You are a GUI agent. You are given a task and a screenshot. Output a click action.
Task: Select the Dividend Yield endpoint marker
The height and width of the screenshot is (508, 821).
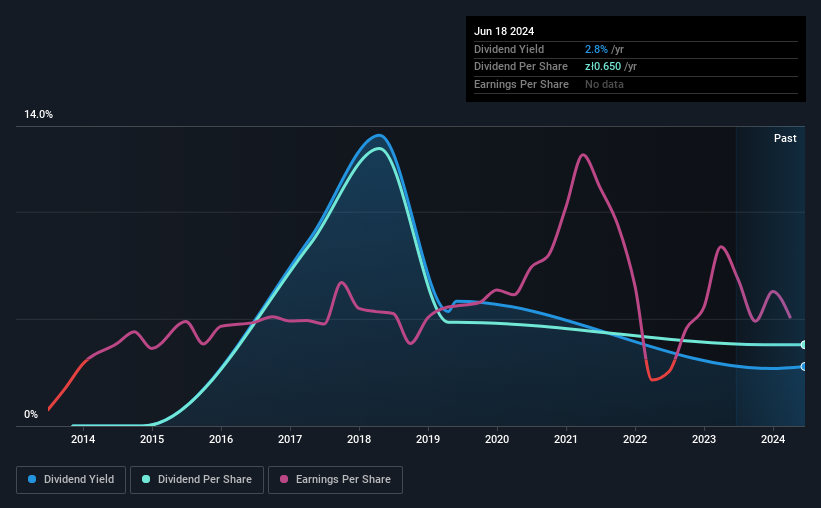[x=803, y=367]
